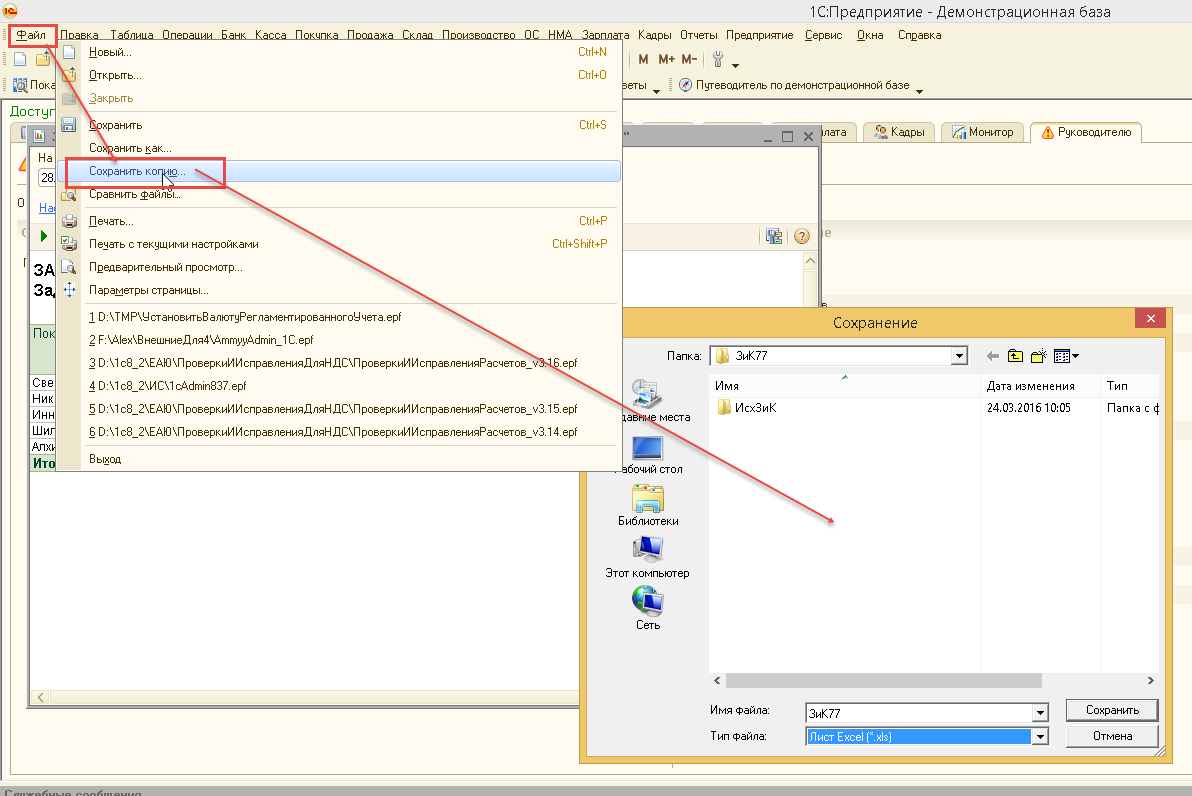1192x796 pixels.
Task: Switch to the Кадры tab
Action: pos(899,132)
